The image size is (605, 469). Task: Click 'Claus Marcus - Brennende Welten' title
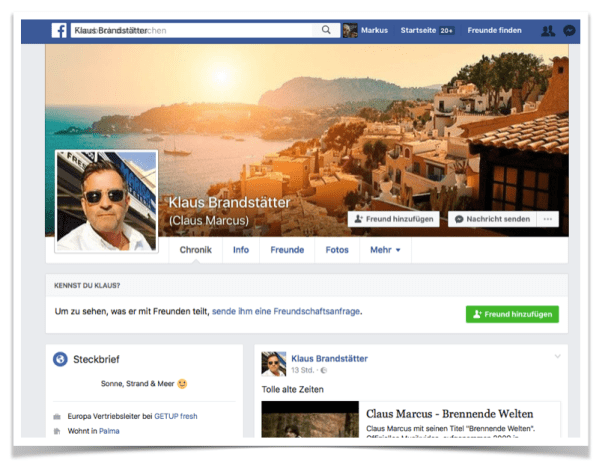click(450, 414)
